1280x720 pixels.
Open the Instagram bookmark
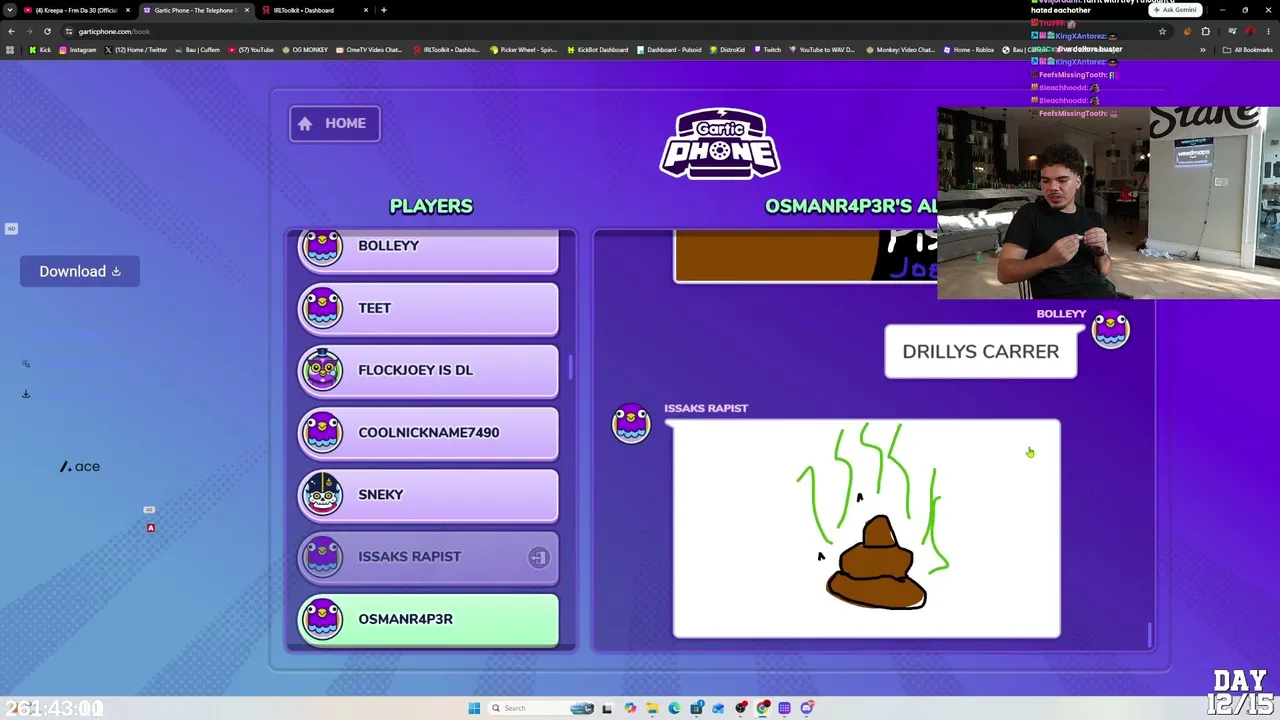tap(78, 50)
